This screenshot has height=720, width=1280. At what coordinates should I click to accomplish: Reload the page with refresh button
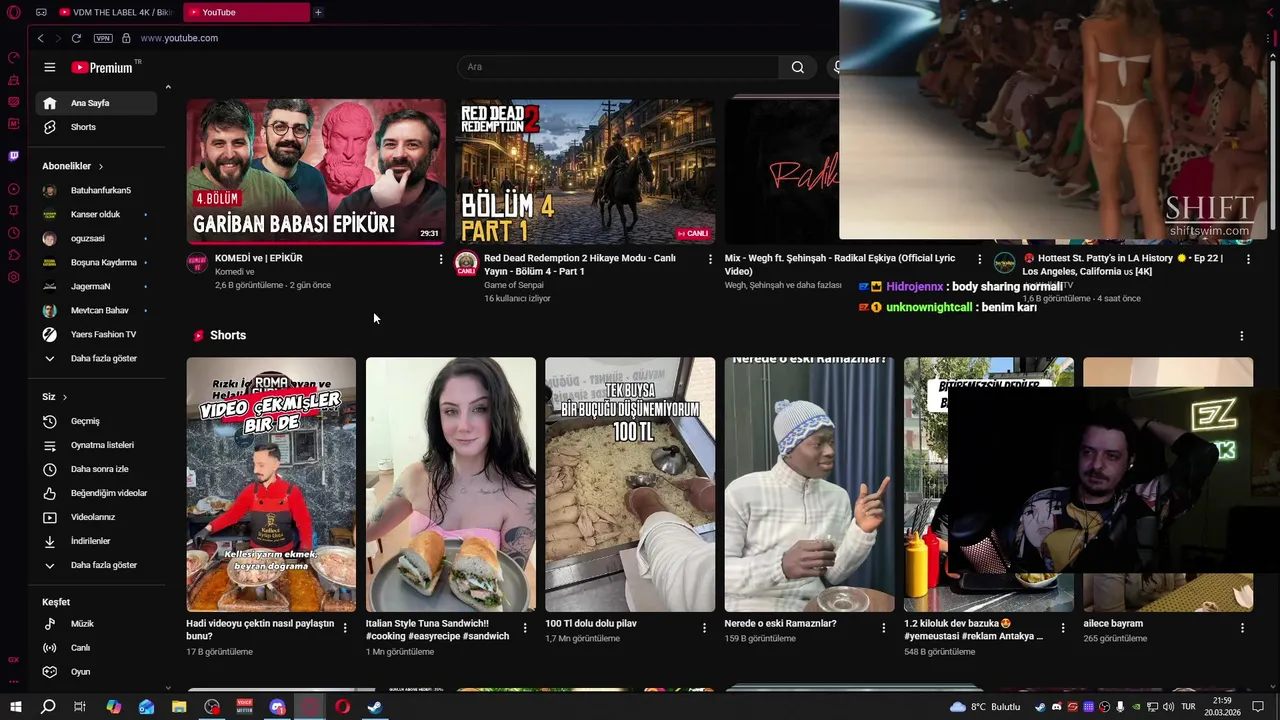pos(76,38)
